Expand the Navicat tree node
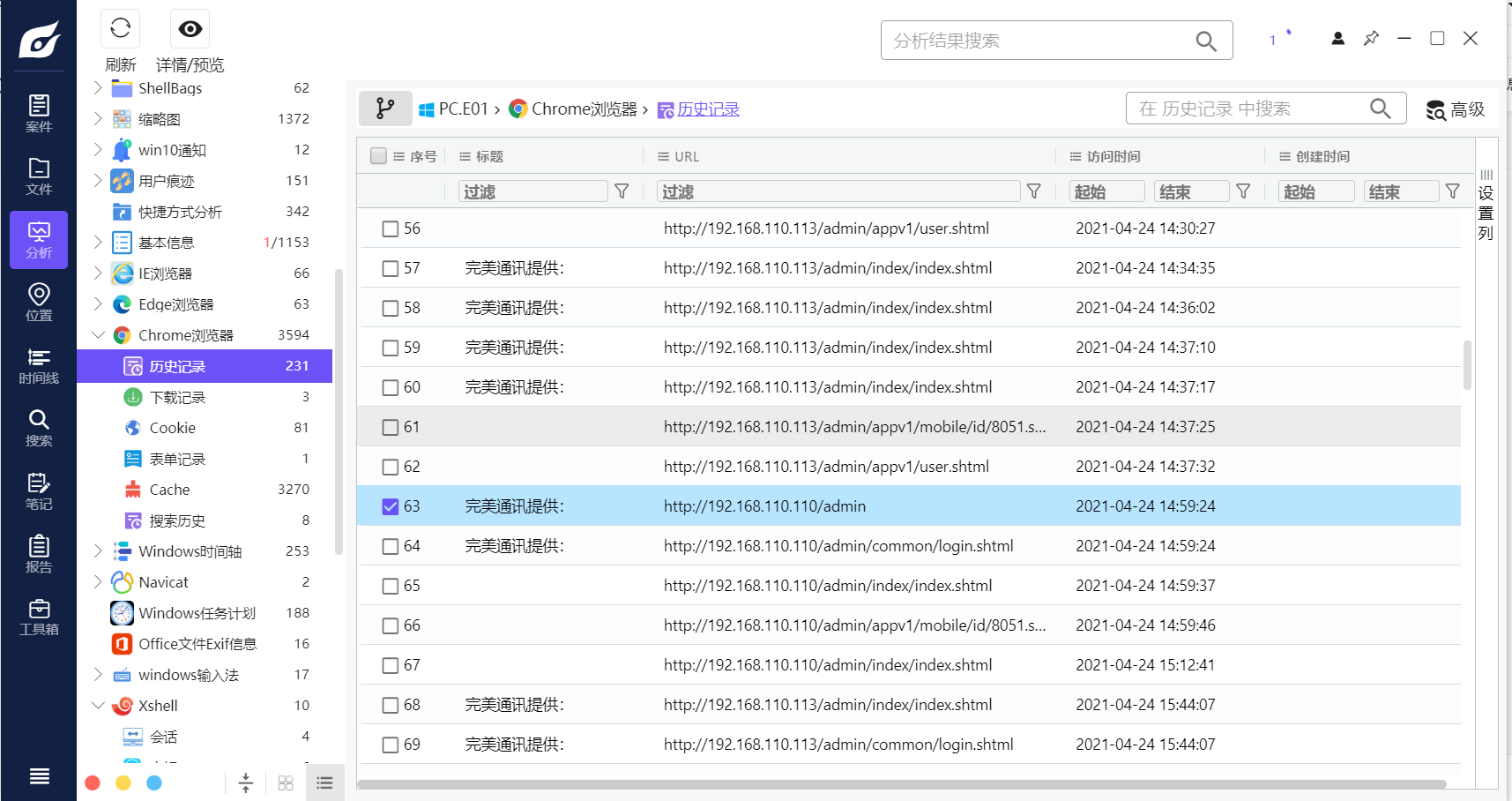This screenshot has width=1512, height=801. (98, 582)
